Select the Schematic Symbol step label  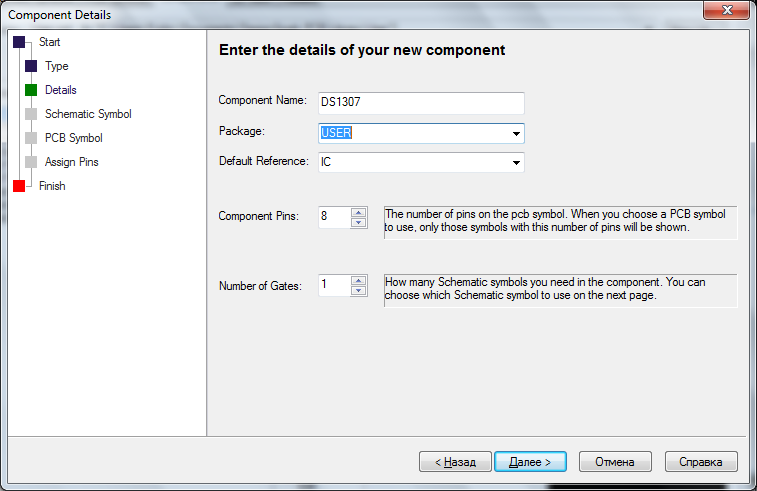click(88, 114)
